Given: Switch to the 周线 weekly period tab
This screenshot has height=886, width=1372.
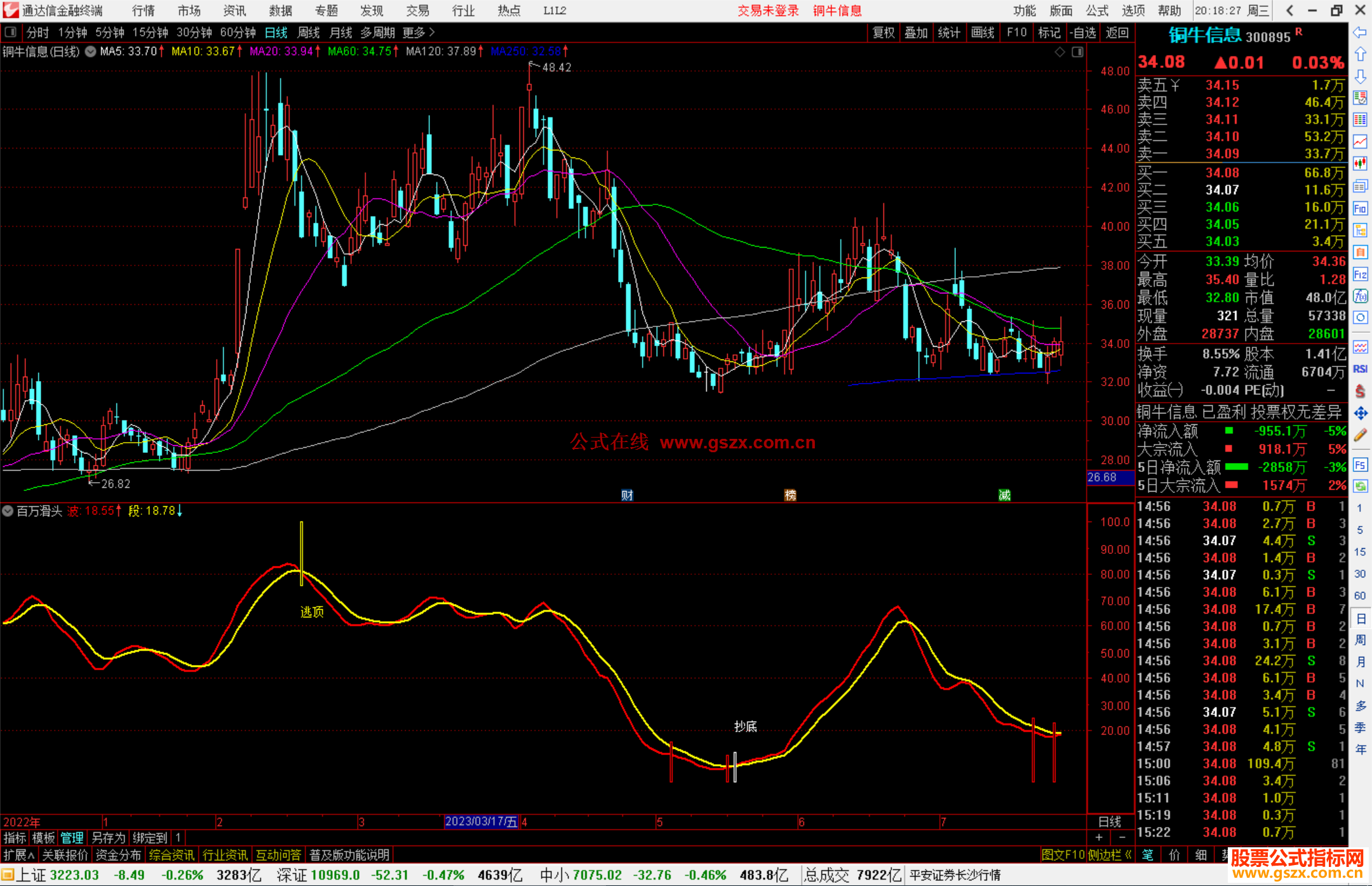Looking at the screenshot, I should click(x=309, y=32).
